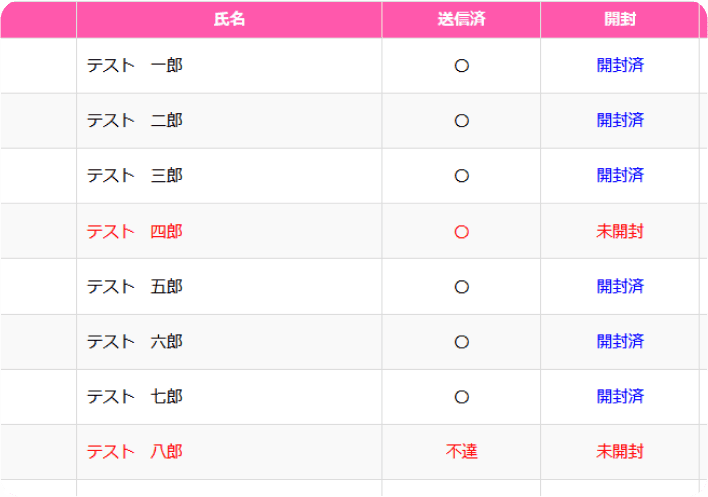The height and width of the screenshot is (497, 708).
Task: Select the name テスト 五郎
Action: click(x=135, y=287)
